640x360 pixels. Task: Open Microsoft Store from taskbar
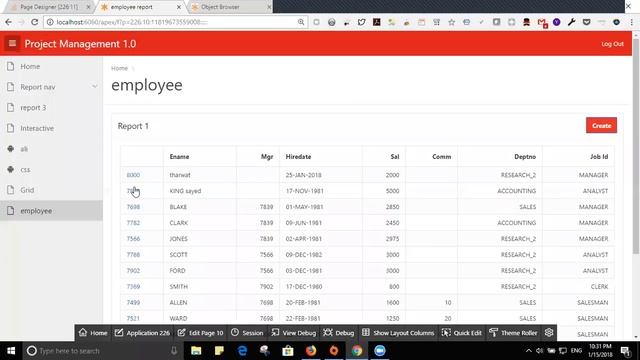coord(288,351)
